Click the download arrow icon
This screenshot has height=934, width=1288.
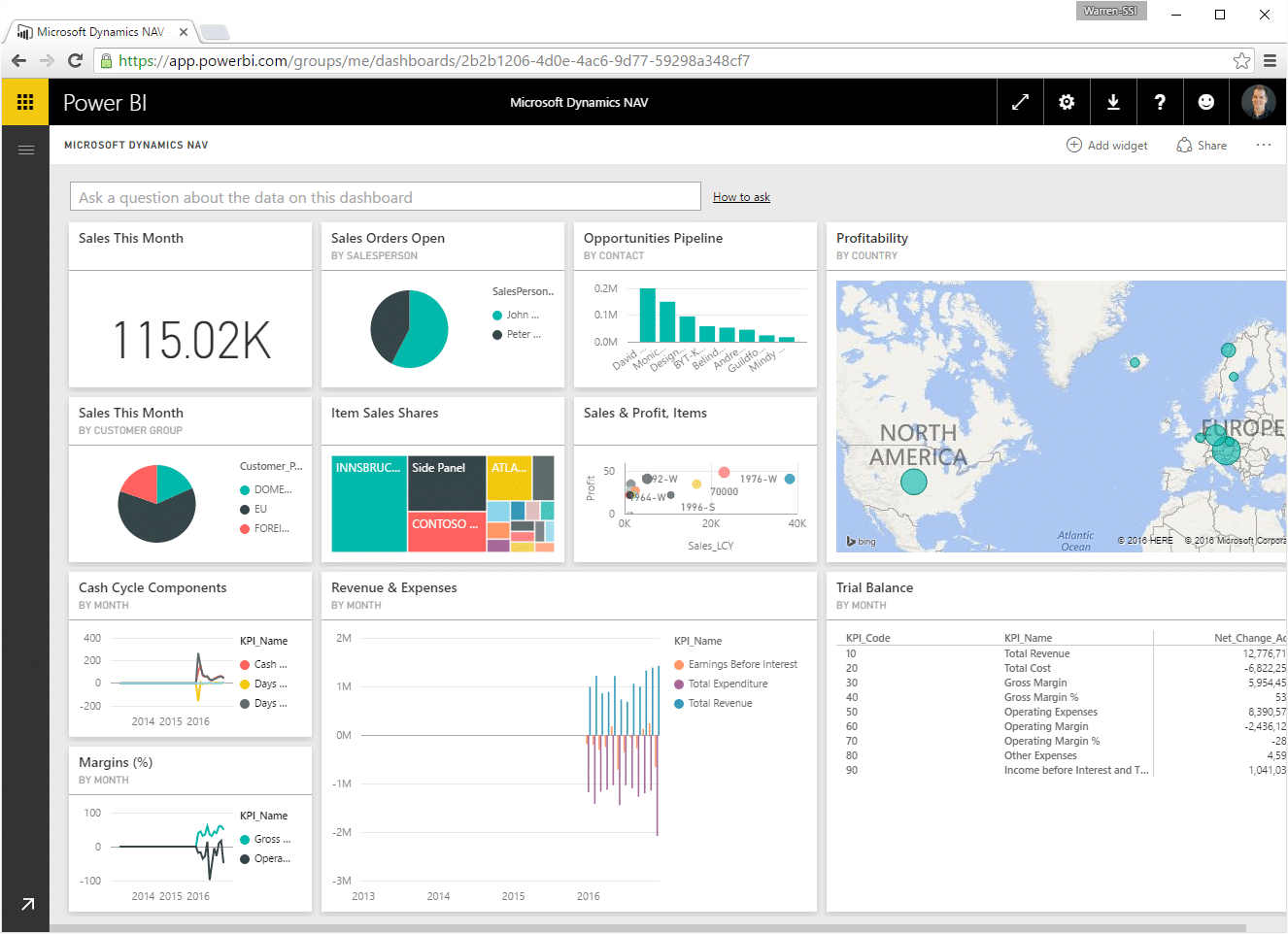1113,102
